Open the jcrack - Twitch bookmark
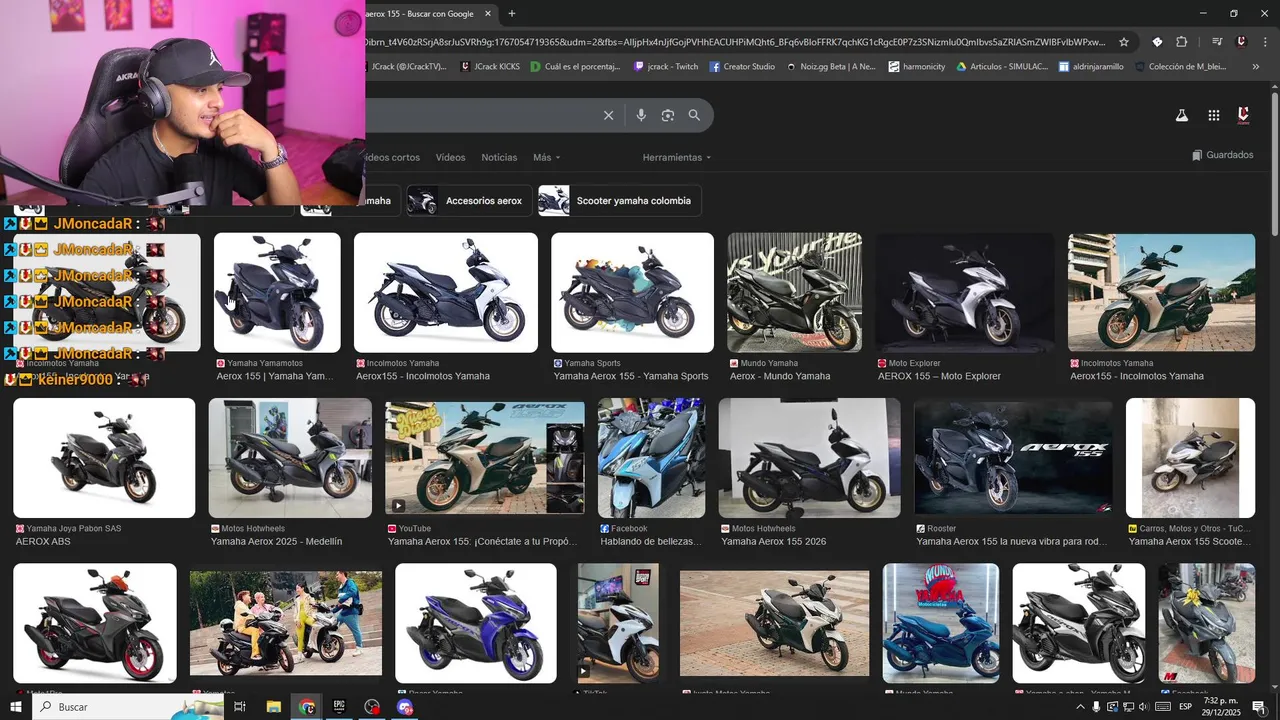This screenshot has width=1280, height=720. pos(666,67)
